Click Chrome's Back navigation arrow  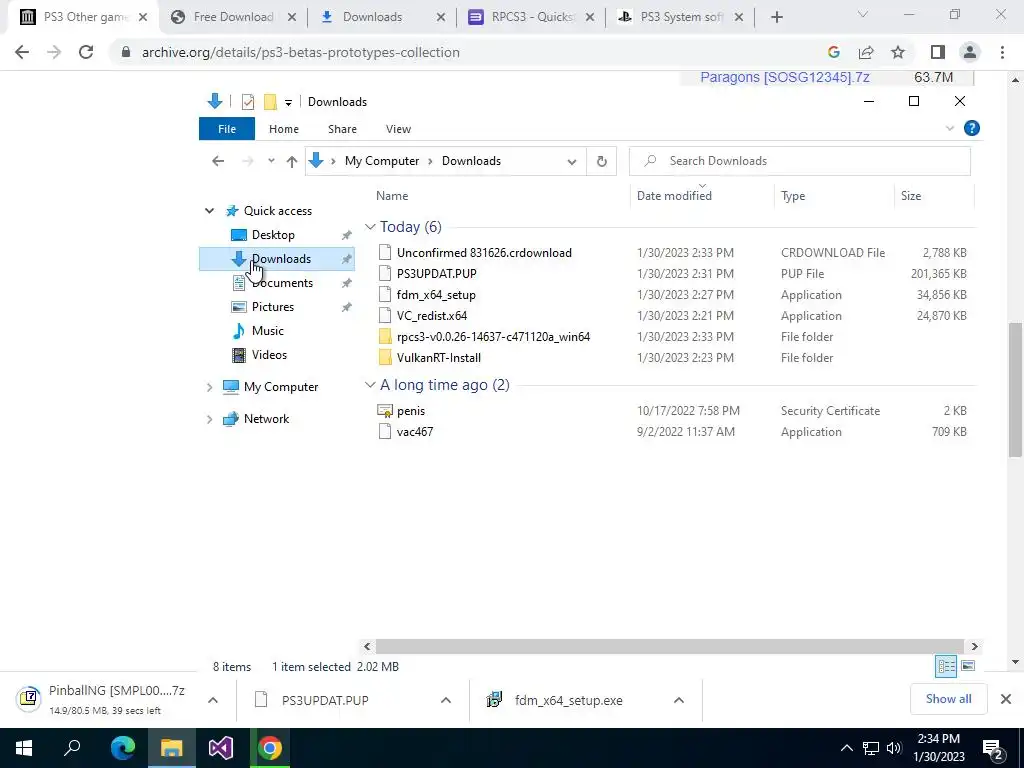[x=22, y=52]
